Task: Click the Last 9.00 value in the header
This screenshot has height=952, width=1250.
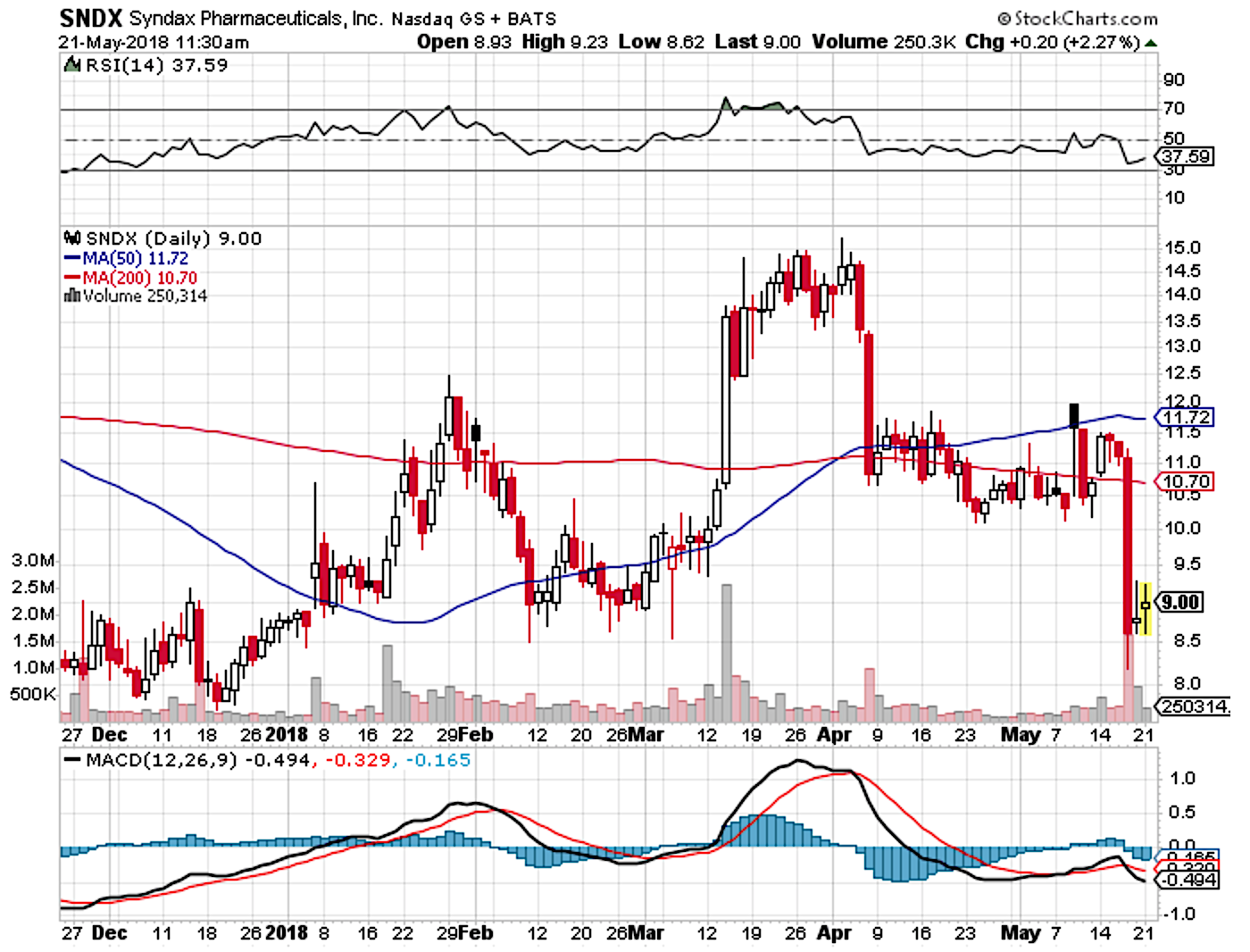Action: point(758,42)
